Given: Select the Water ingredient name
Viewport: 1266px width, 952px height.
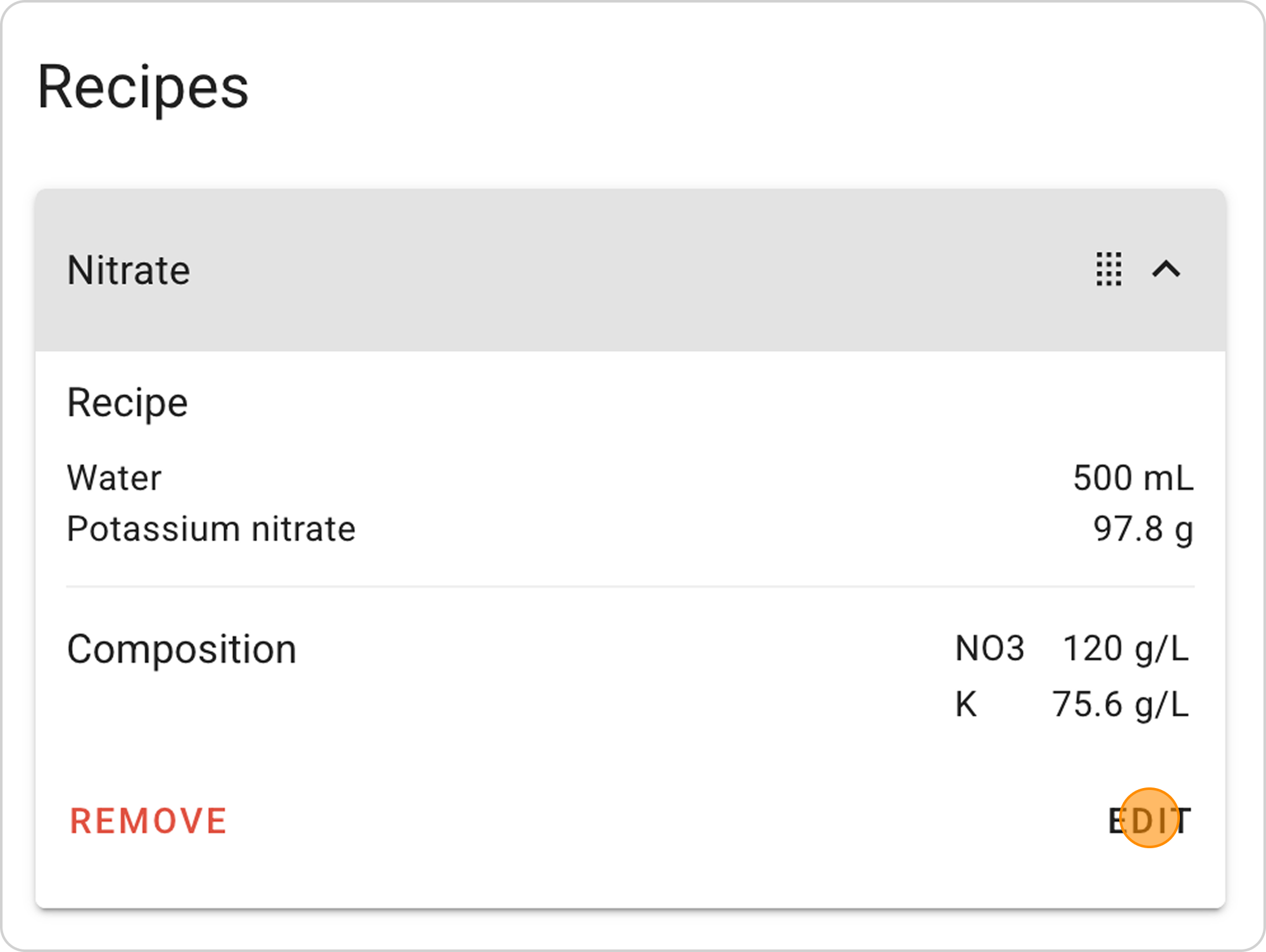Looking at the screenshot, I should [x=115, y=478].
